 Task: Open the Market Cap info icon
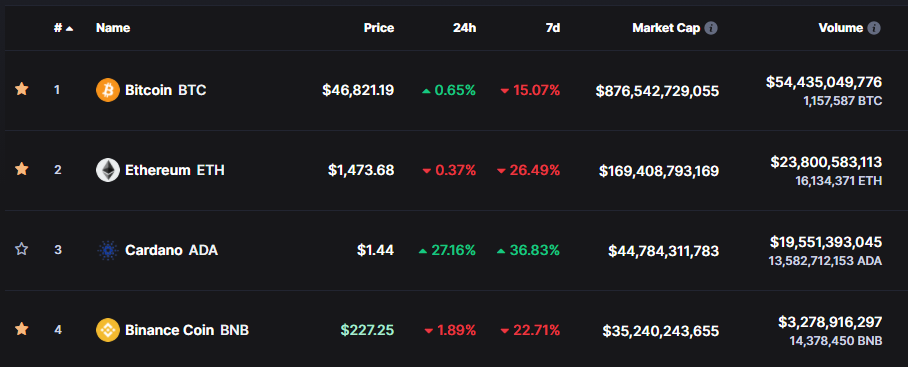pos(711,28)
